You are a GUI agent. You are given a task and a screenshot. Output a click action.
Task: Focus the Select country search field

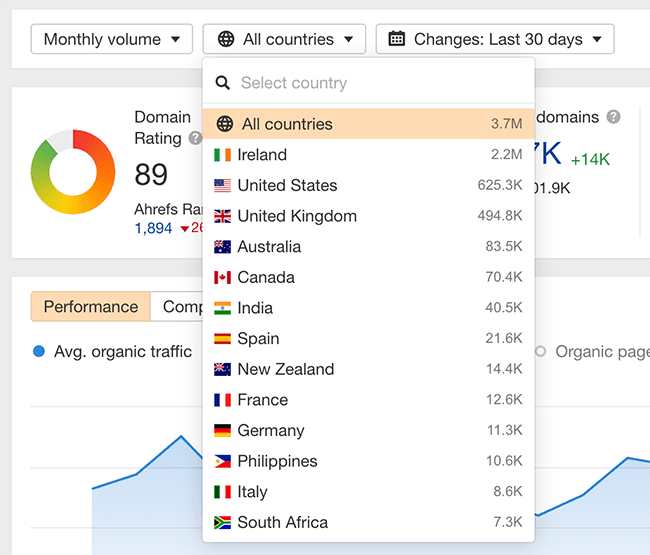click(x=369, y=83)
